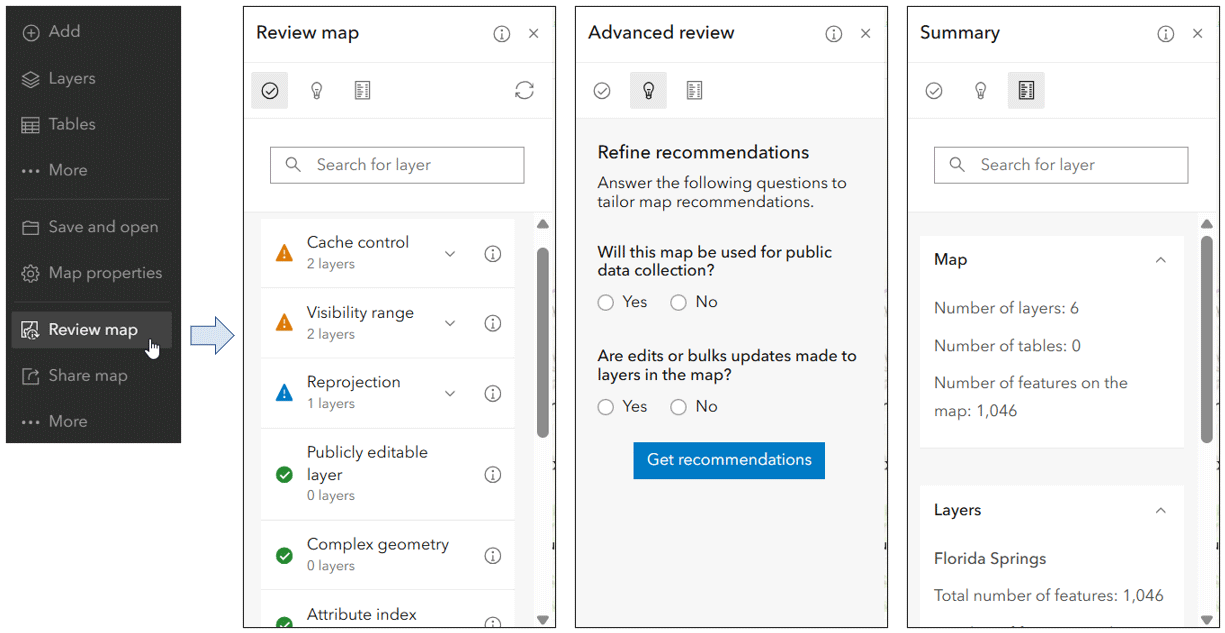Click the Florida Springs layer name
Viewport: 1225px width, 633px height.
tap(990, 559)
